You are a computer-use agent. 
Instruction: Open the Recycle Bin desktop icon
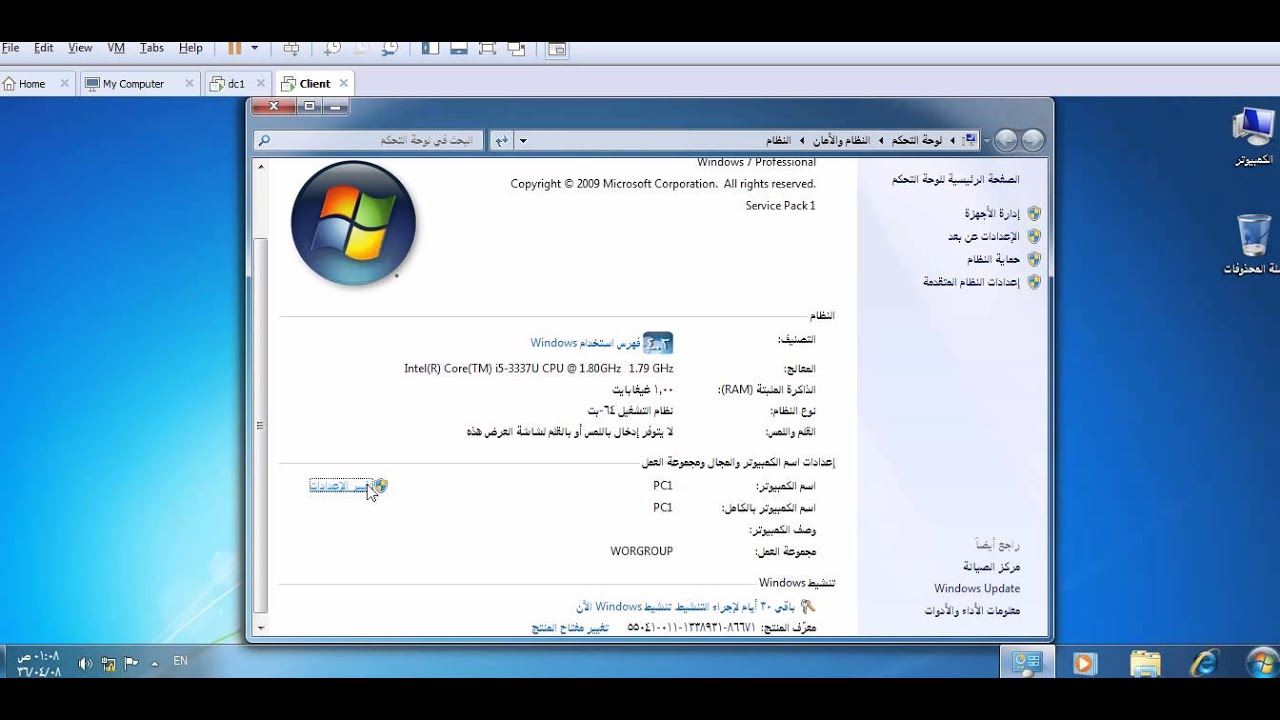(x=1251, y=245)
